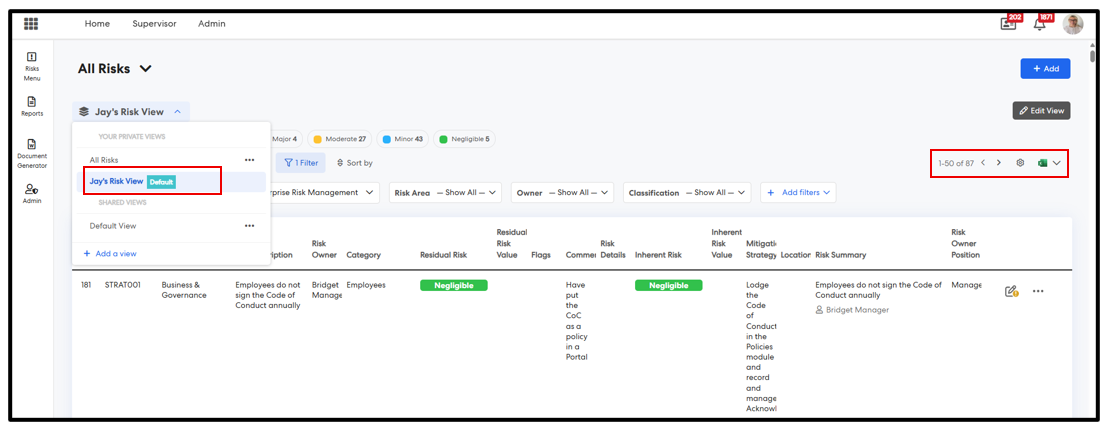Expand the Owner Show All dropdown
Image resolution: width=1105 pixels, height=432 pixels.
click(x=563, y=192)
